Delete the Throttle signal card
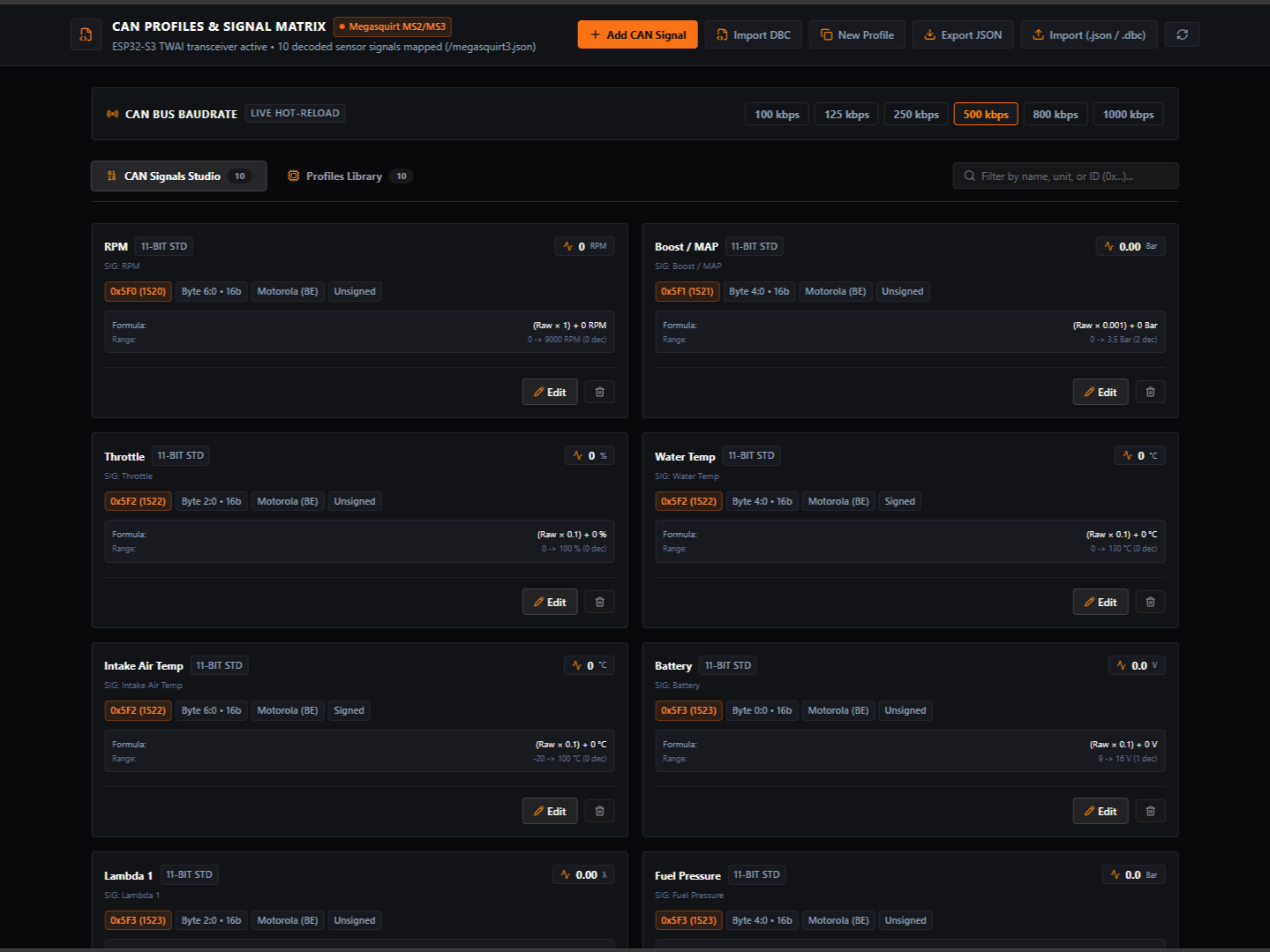1270x952 pixels. [599, 602]
